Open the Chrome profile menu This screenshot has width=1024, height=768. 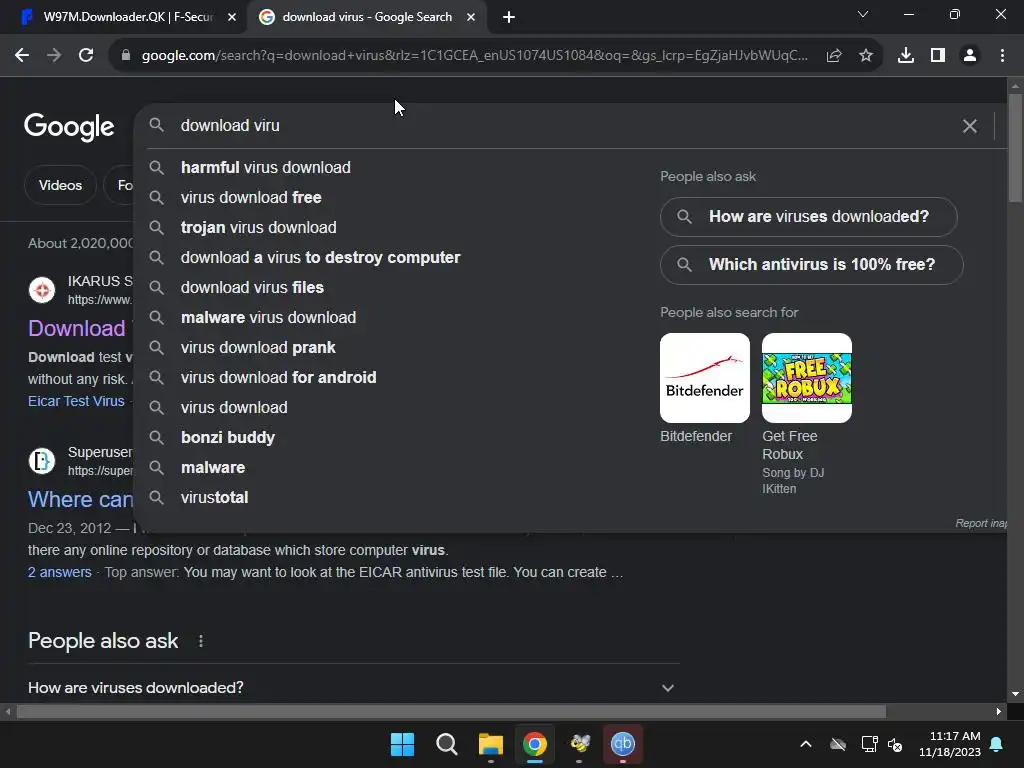(x=970, y=56)
